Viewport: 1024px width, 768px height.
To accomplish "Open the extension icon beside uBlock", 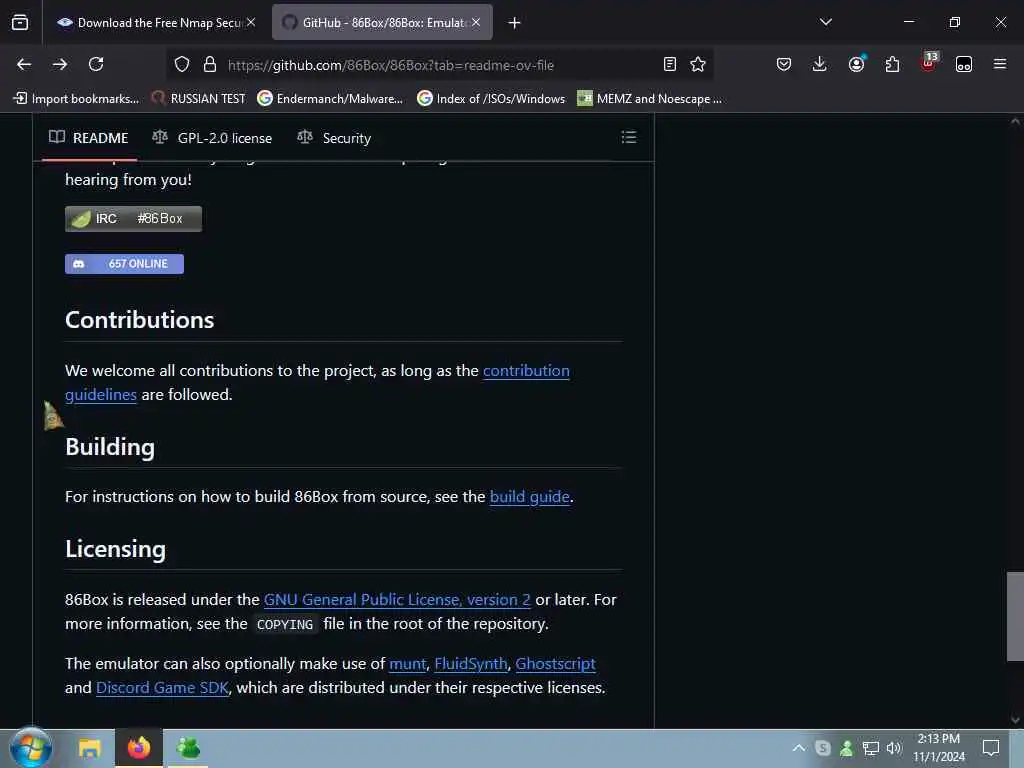I will pyautogui.click(x=964, y=64).
